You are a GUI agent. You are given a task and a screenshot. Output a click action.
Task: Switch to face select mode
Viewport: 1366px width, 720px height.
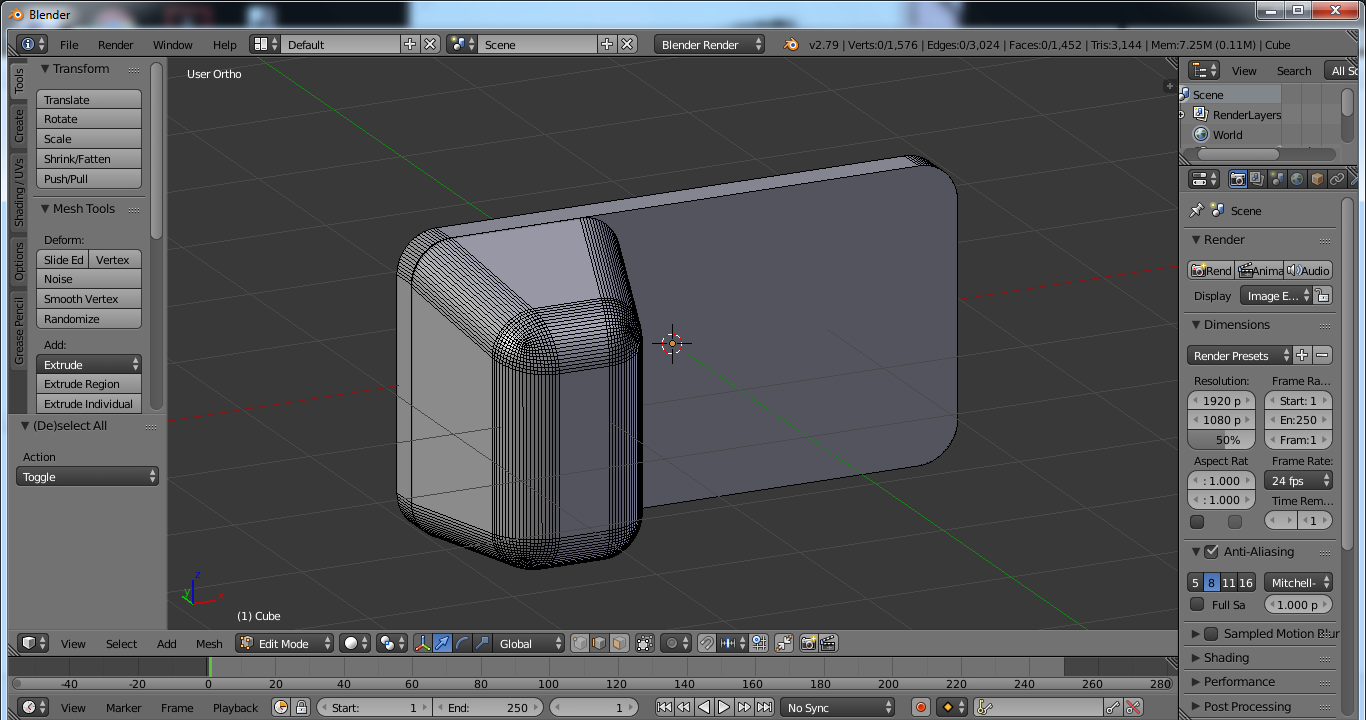tap(620, 643)
